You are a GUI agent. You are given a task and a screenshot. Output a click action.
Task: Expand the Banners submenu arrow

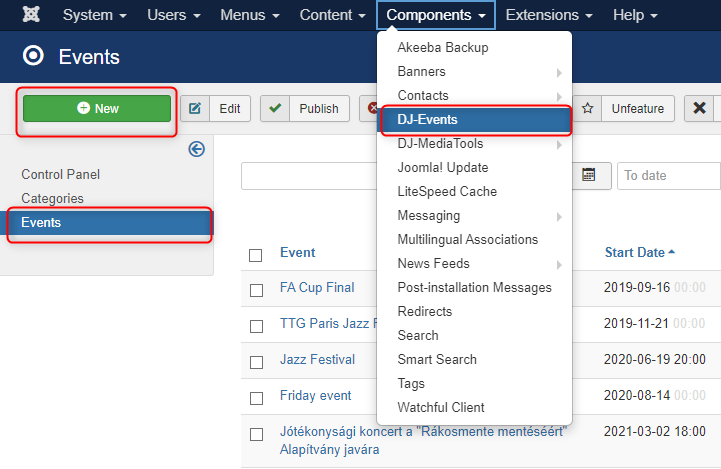coord(559,73)
